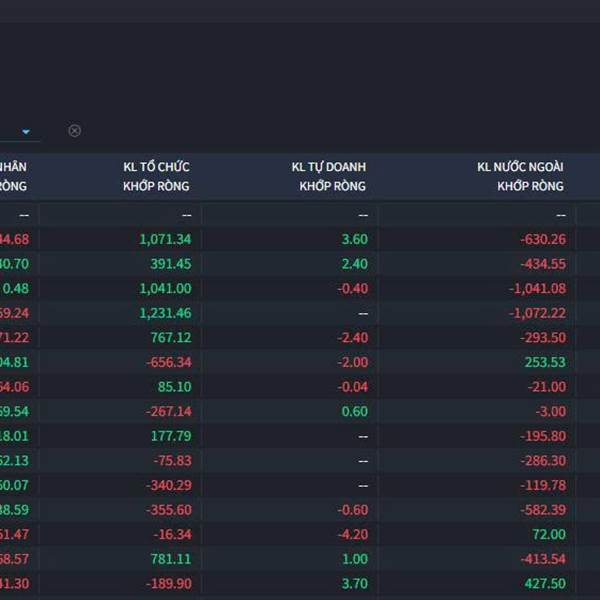Image resolution: width=600 pixels, height=600 pixels.
Task: Select cell value -656.34
Action: (x=169, y=362)
